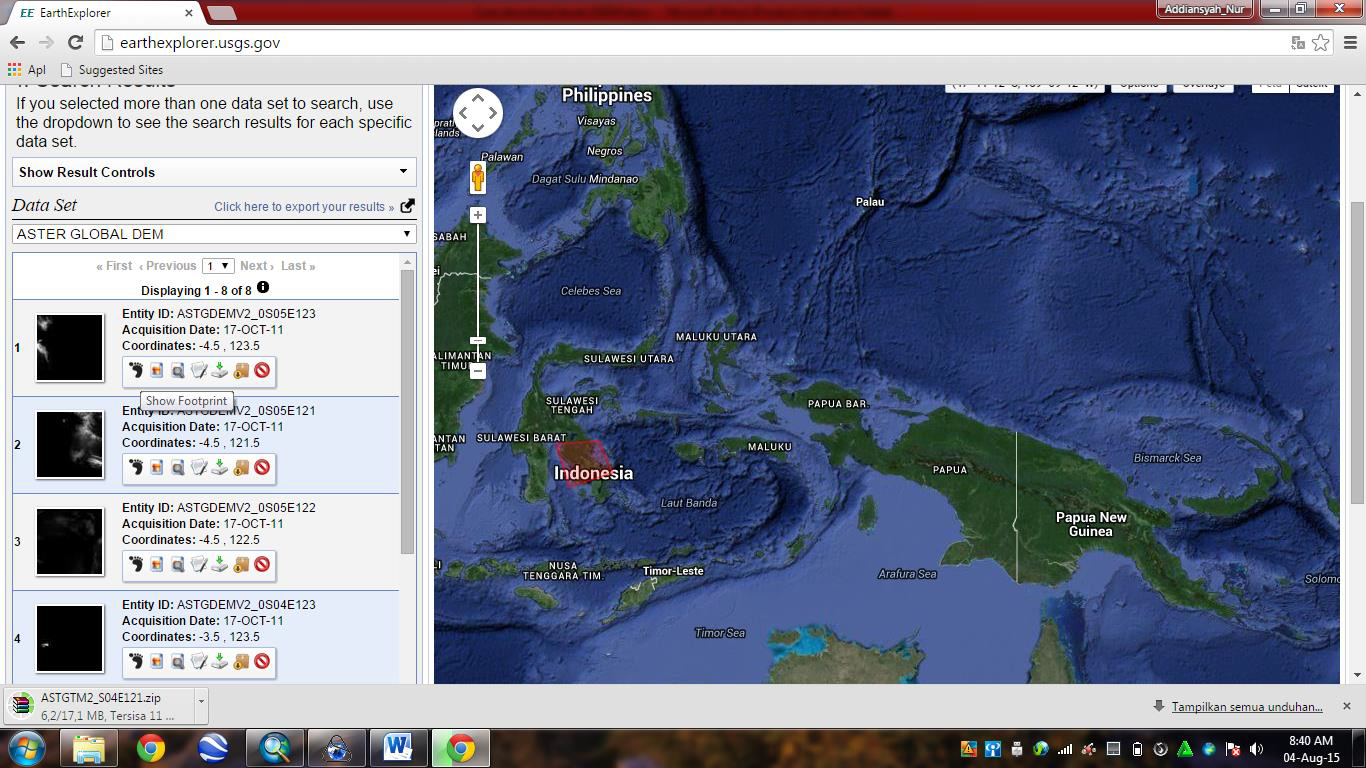
Task: Switch to the EarthExplorer browser tab
Action: pos(105,13)
